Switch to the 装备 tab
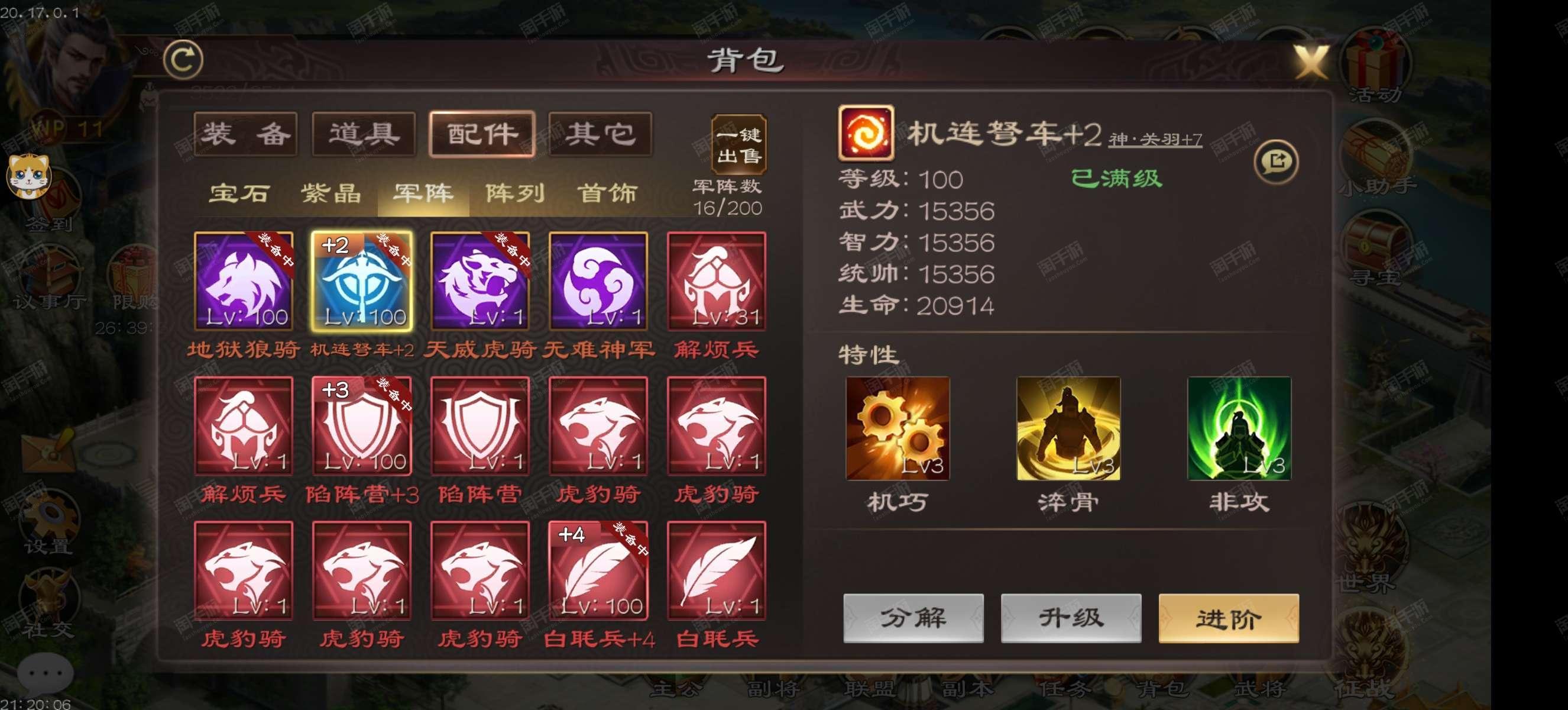Image resolution: width=1568 pixels, height=710 pixels. [x=245, y=134]
